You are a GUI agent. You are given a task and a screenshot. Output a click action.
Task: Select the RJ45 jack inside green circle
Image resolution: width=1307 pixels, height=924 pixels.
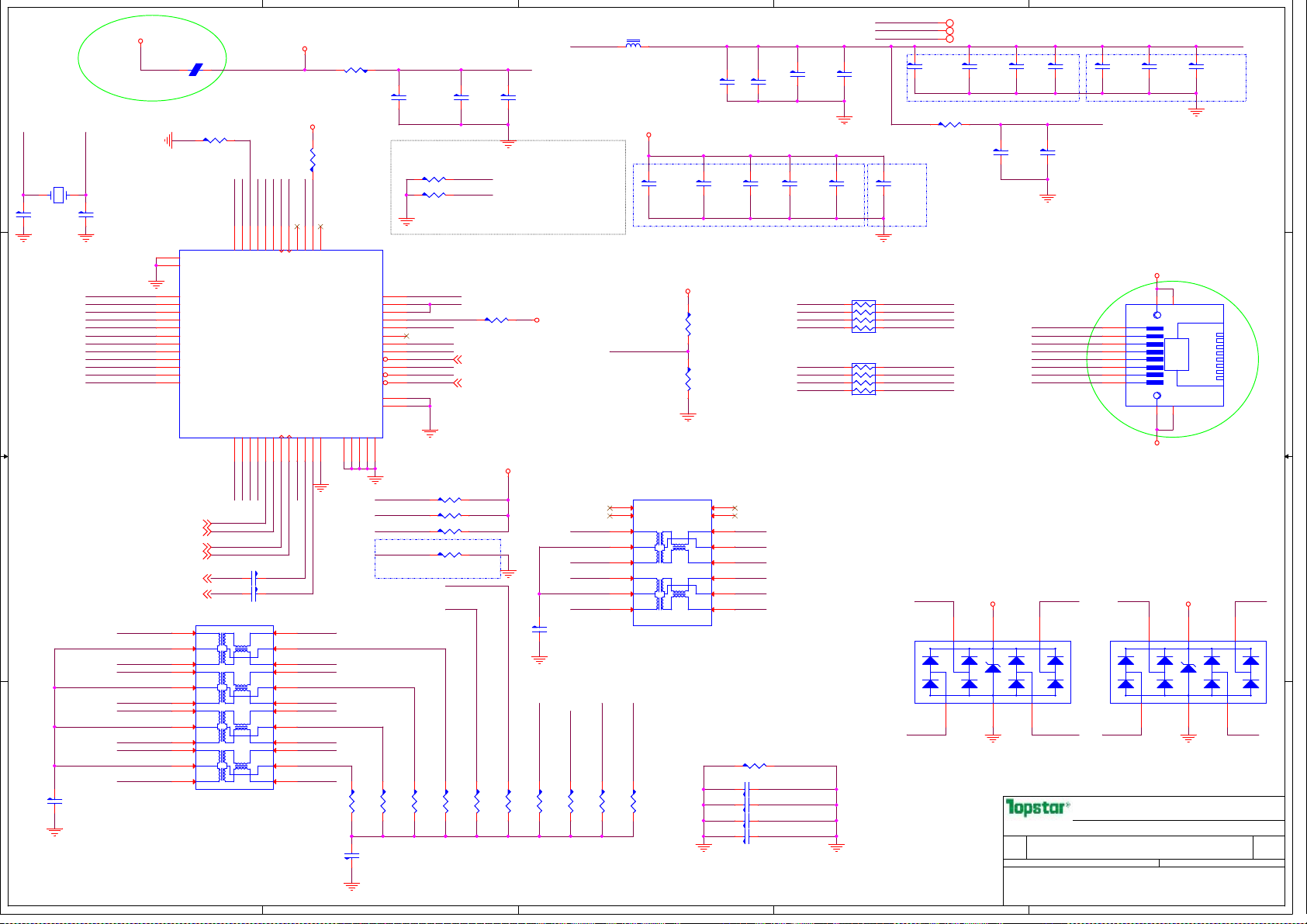[1174, 355]
